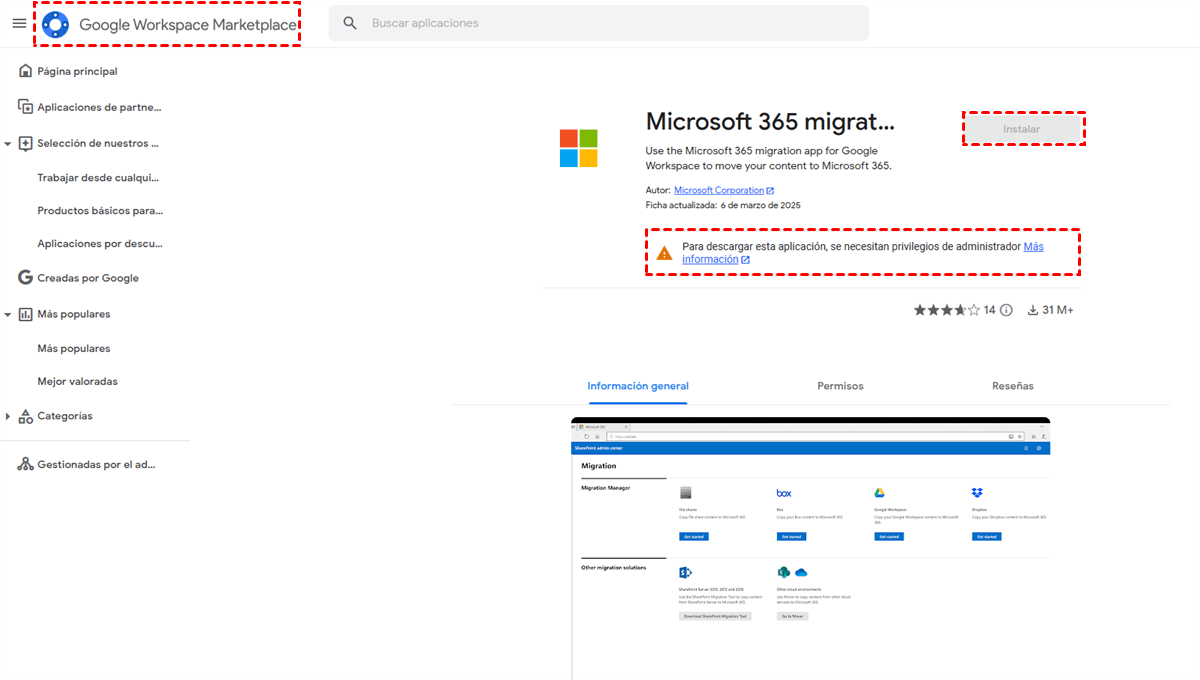
Task: Switch to the Reseñas tab
Action: click(x=1013, y=386)
